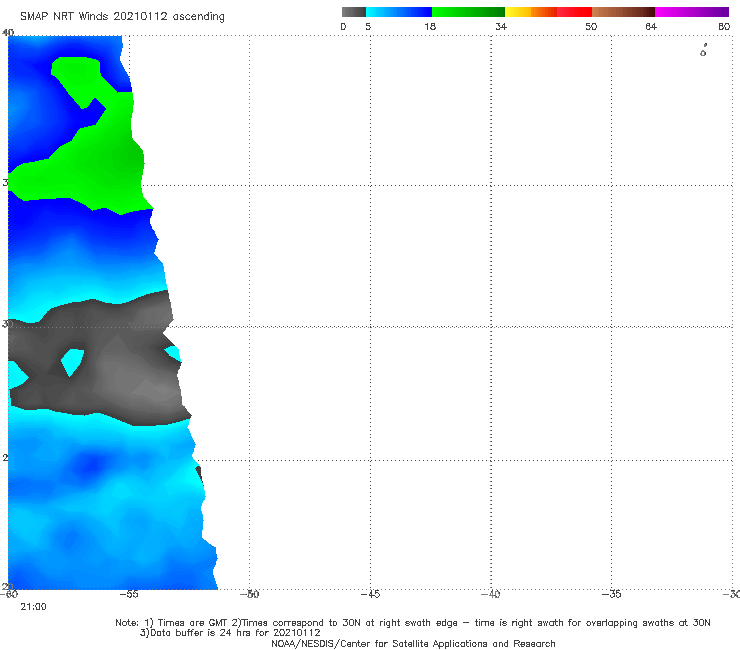Click the small cyan patch inside gray band
Viewport: 740px width, 650px height.
[x=72, y=362]
